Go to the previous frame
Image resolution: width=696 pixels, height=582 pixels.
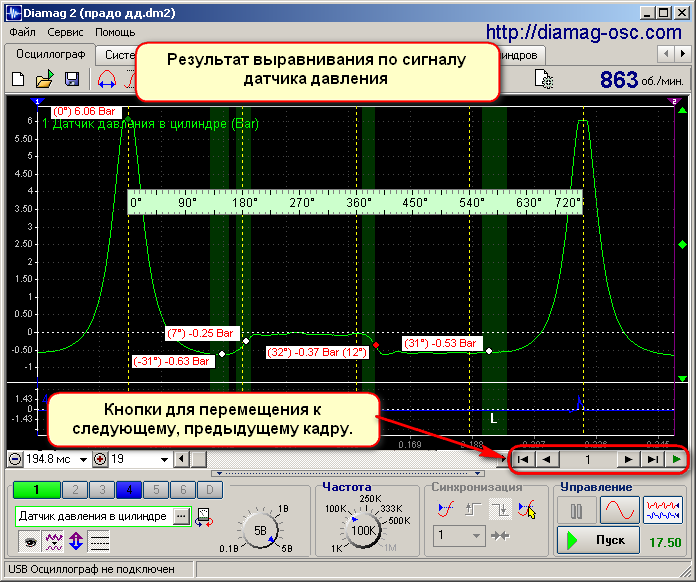tap(546, 459)
